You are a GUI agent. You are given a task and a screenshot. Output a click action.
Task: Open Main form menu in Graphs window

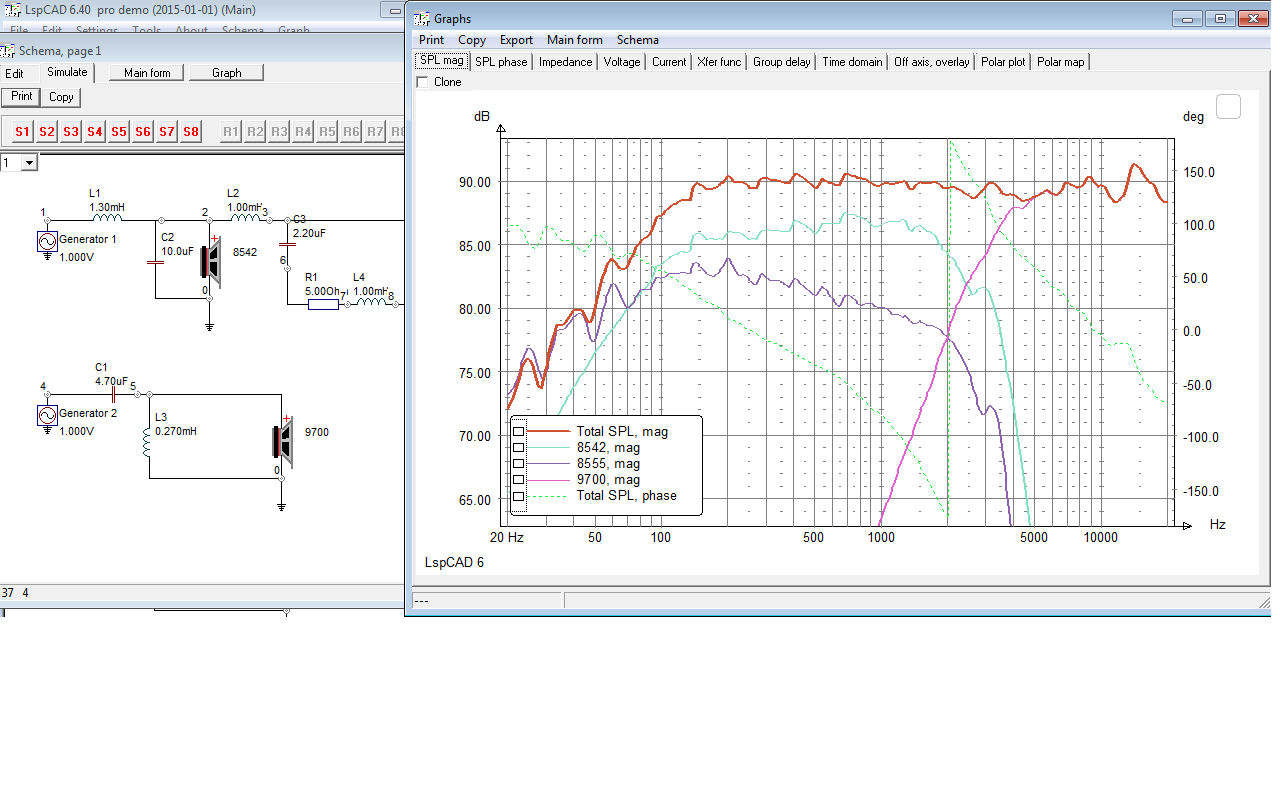click(x=575, y=40)
